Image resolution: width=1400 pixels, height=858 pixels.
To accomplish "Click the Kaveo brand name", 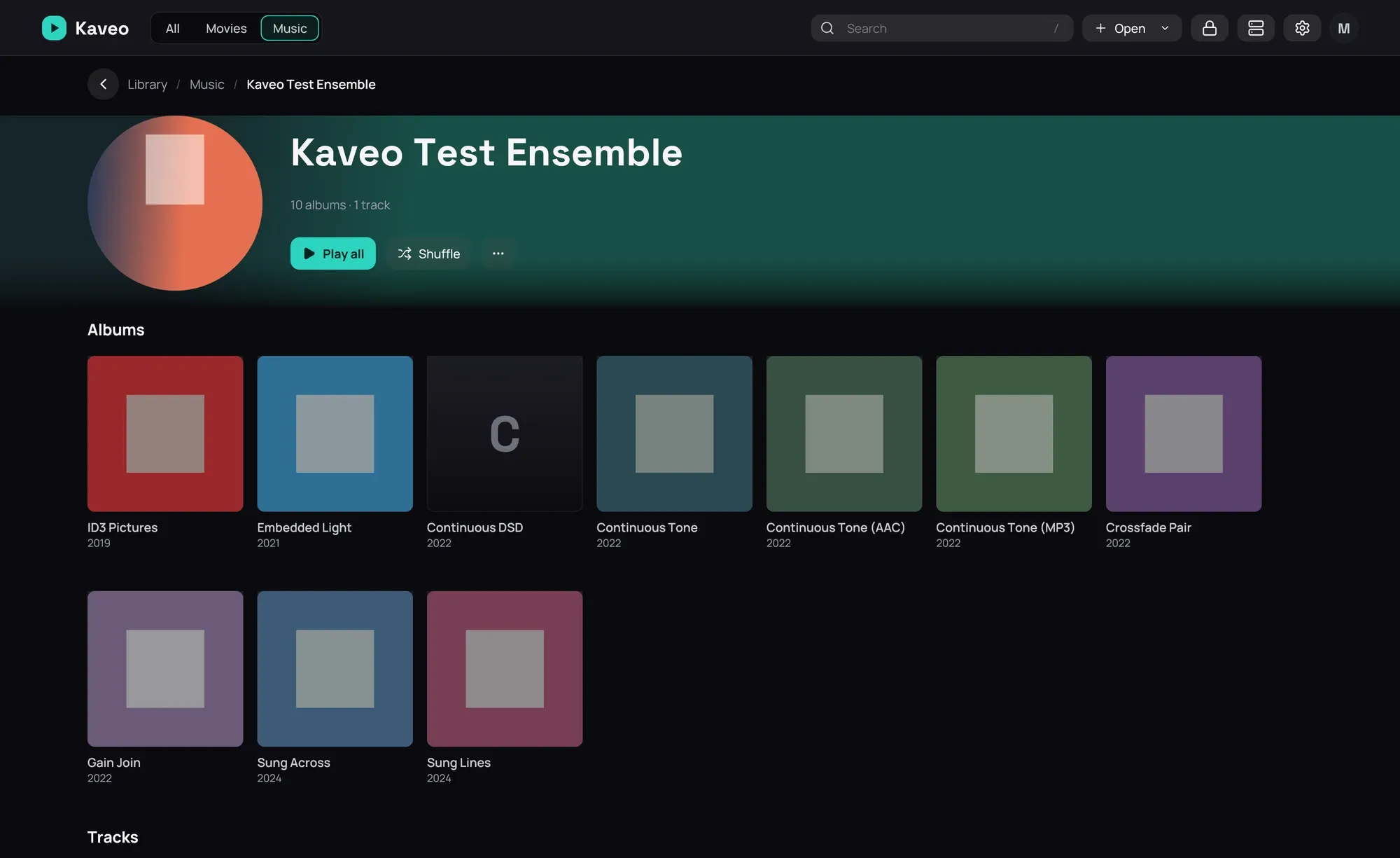I will point(101,28).
